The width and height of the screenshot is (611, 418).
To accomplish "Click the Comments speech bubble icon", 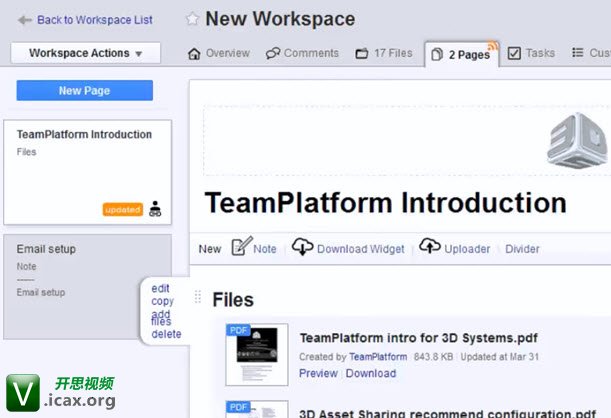I will 273,53.
